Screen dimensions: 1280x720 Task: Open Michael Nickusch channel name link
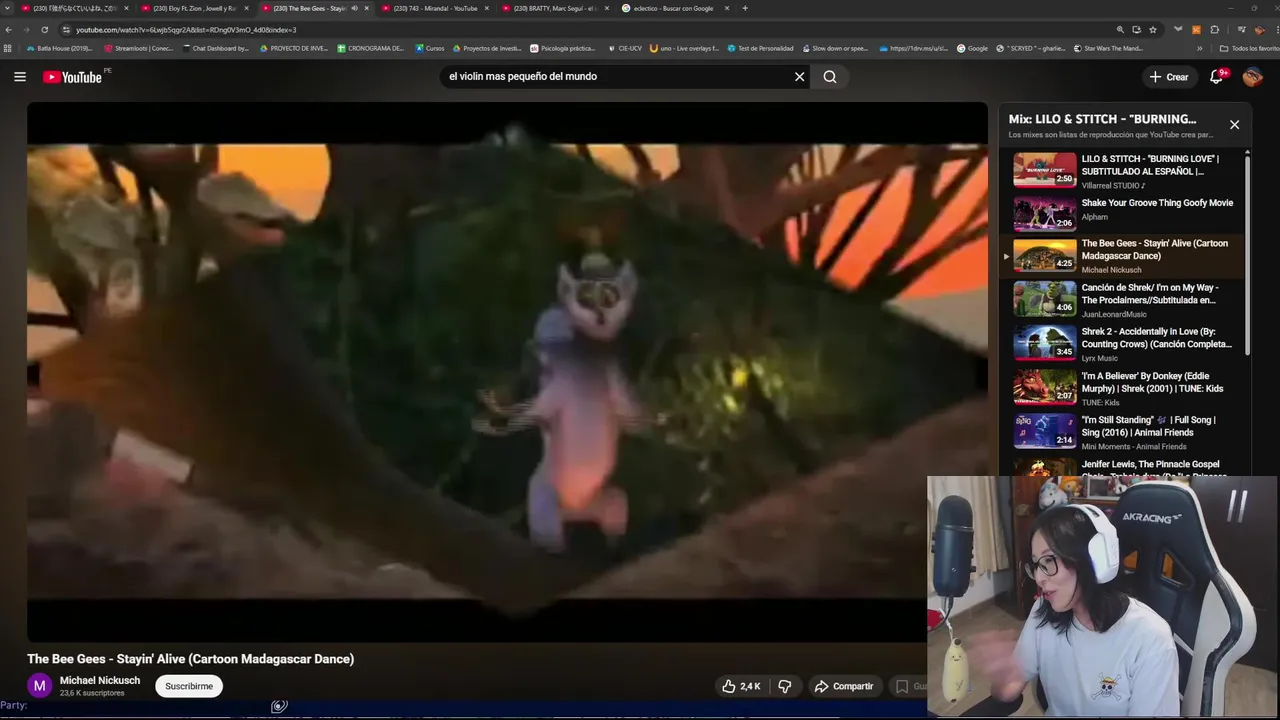(100, 680)
